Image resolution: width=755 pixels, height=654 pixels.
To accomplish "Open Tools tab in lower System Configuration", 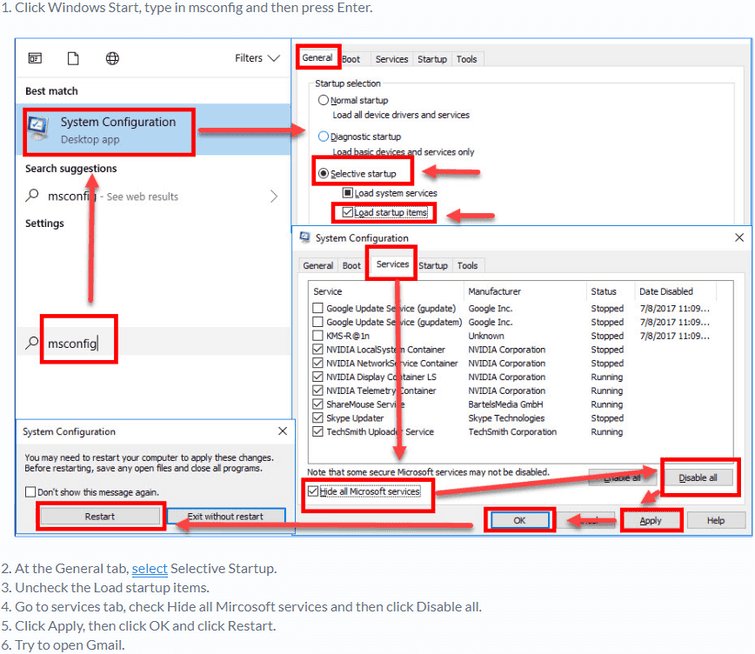I will point(468,265).
